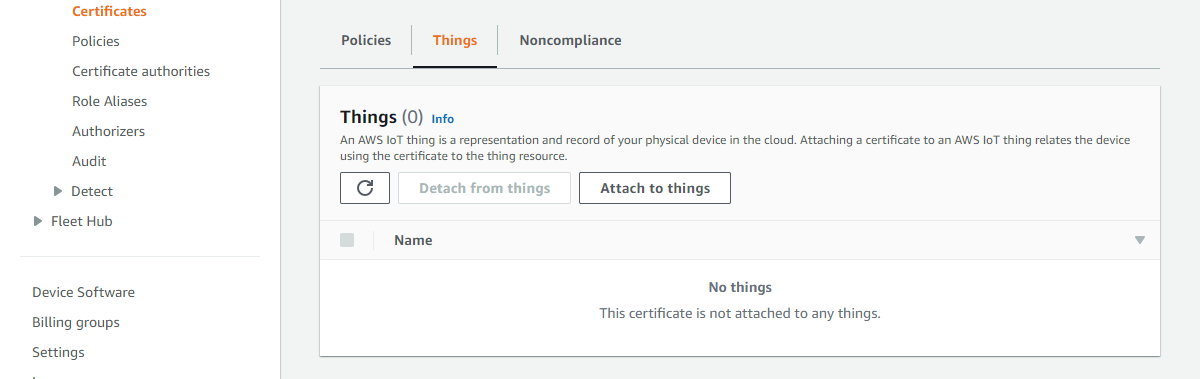The width and height of the screenshot is (1200, 379).
Task: Sort things by Name column arrow
Action: click(1139, 241)
